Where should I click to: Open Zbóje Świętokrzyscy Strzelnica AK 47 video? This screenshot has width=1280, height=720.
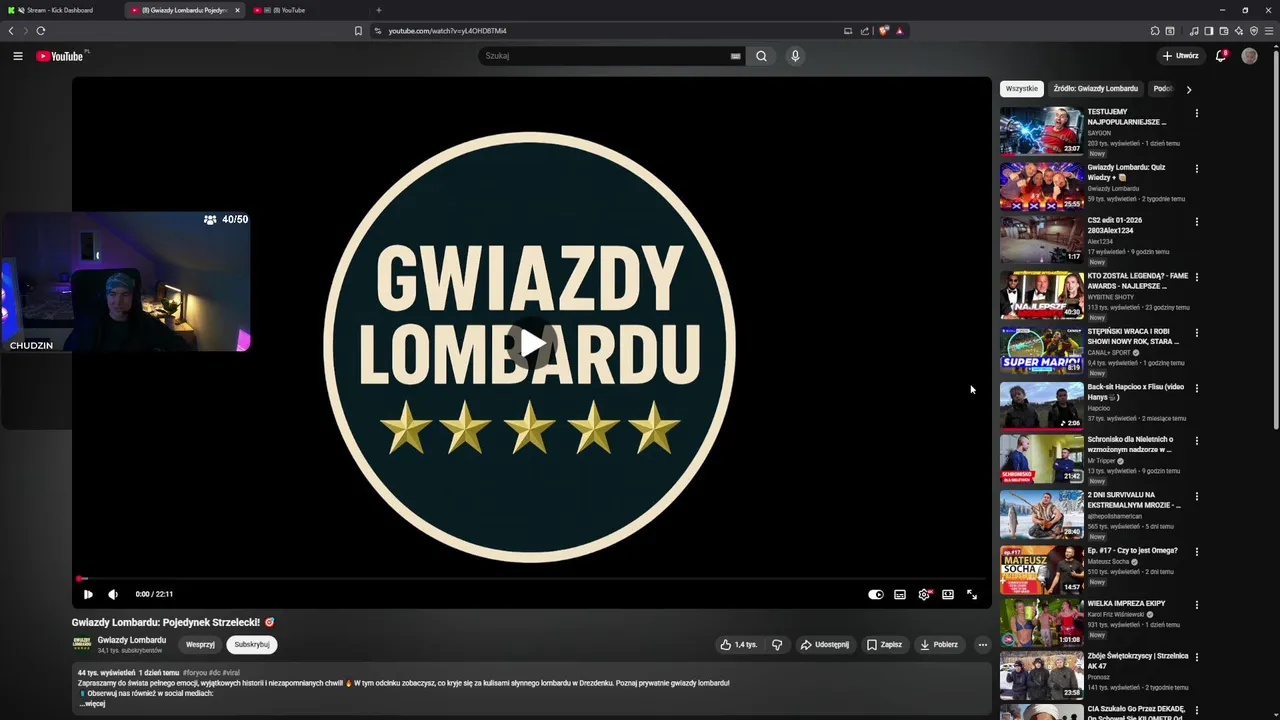1138,661
